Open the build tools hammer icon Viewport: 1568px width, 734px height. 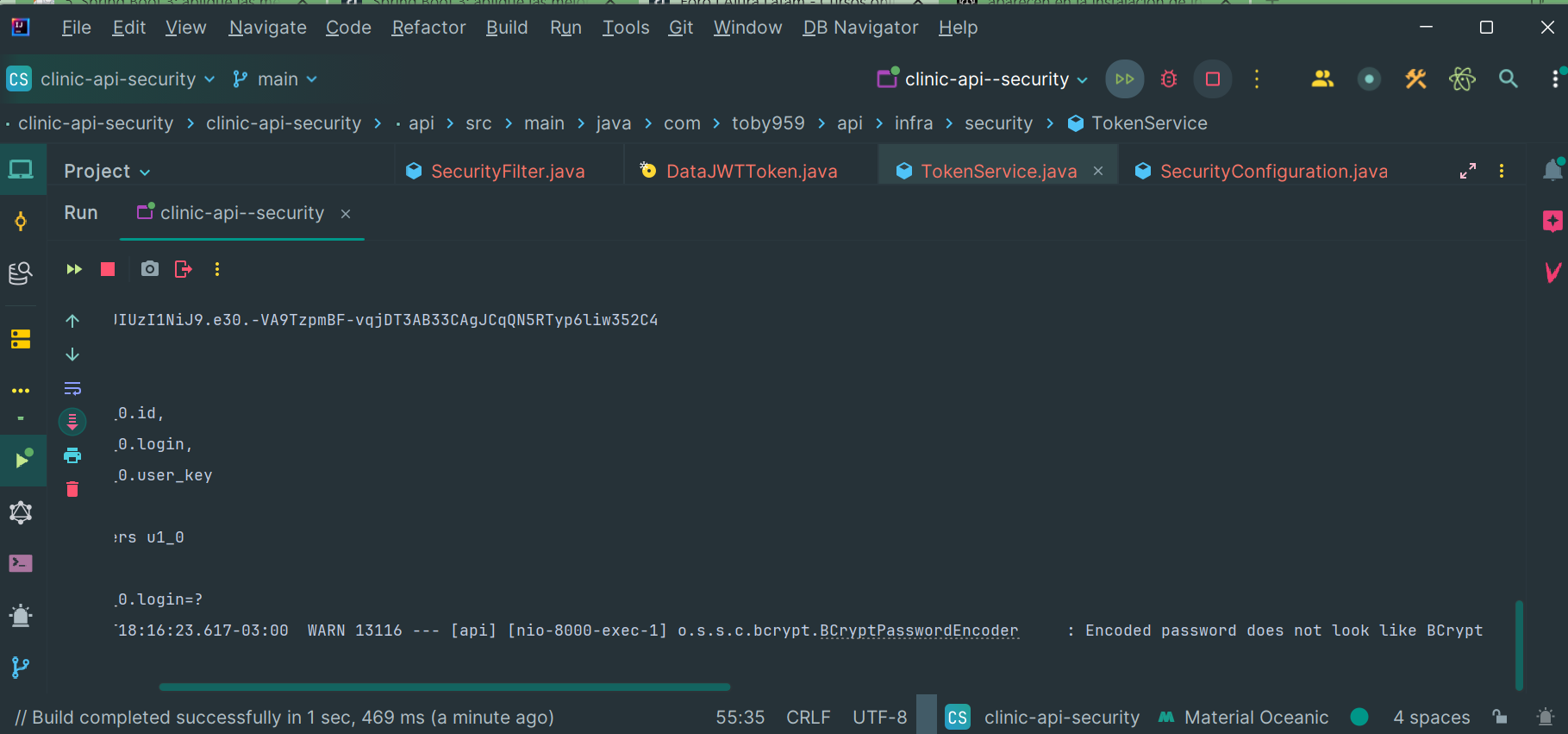(1415, 79)
